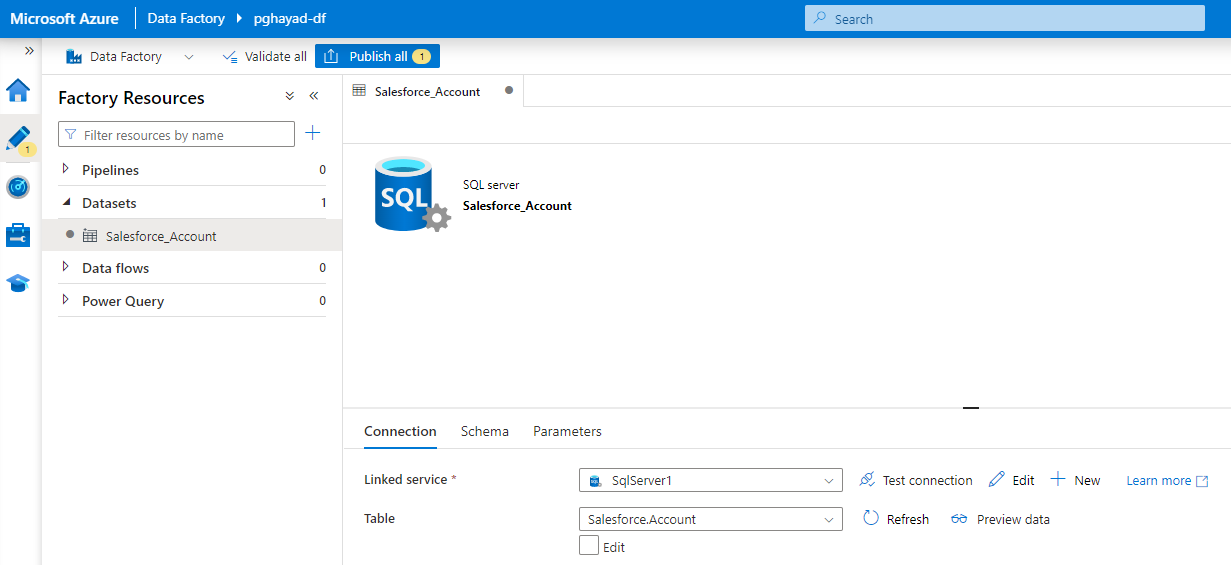Enable the Edit checkbox under Table
Viewport: 1231px width, 565px height.
click(589, 545)
